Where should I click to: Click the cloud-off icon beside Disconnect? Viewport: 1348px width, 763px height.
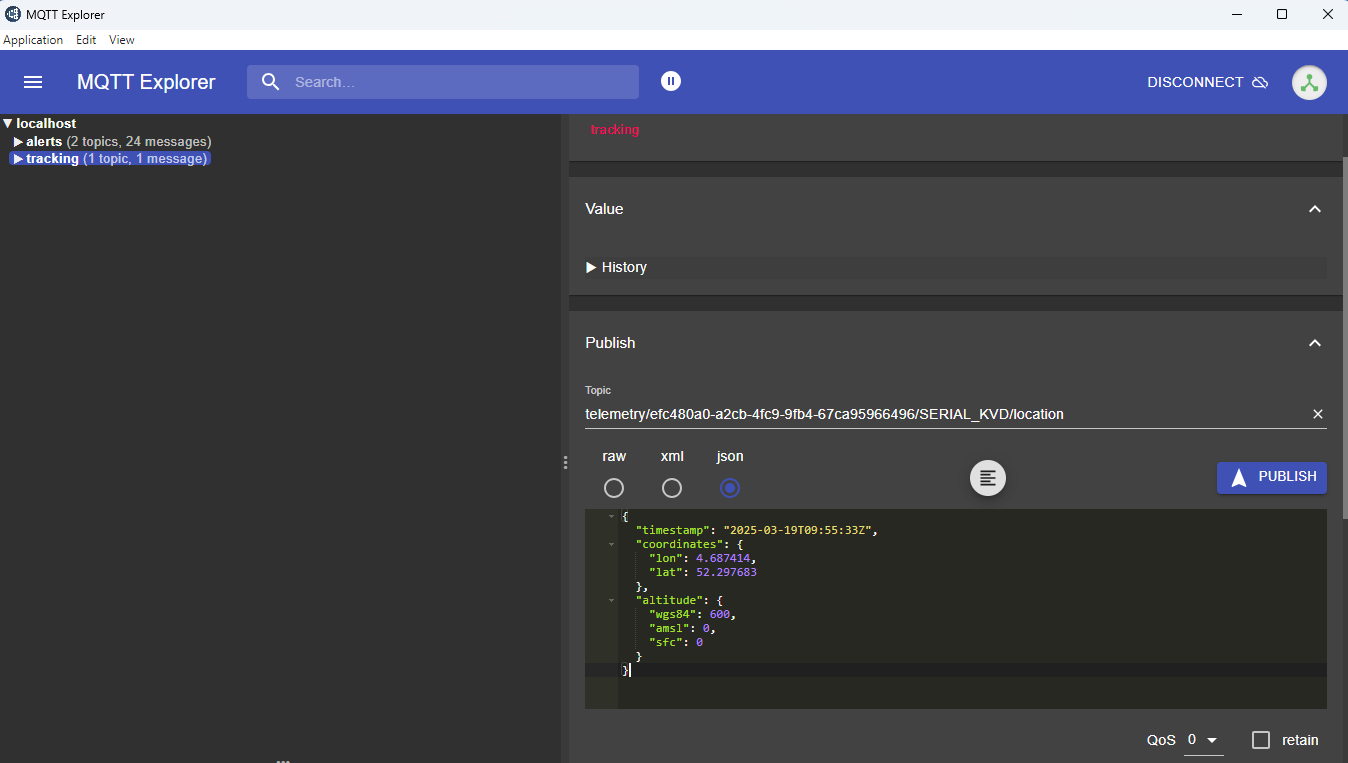[x=1260, y=82]
